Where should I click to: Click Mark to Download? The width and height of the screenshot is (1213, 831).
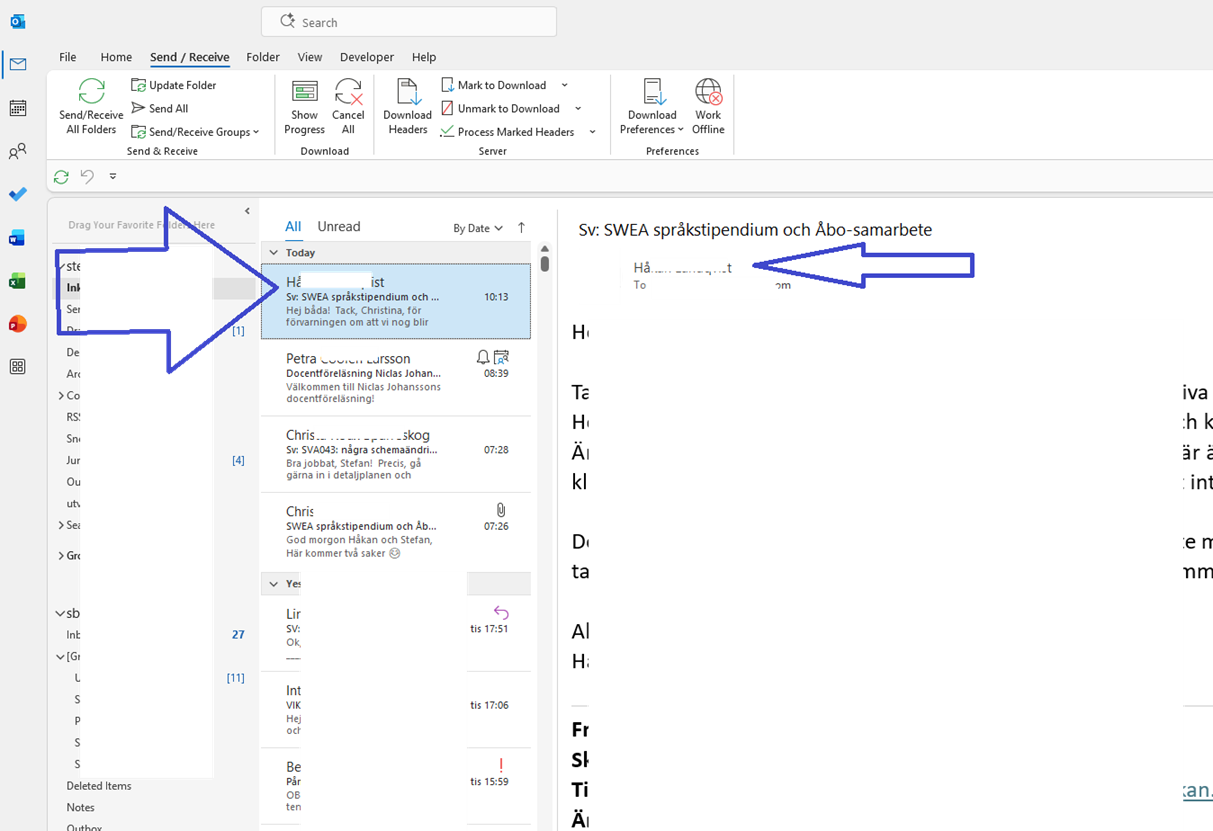click(494, 85)
